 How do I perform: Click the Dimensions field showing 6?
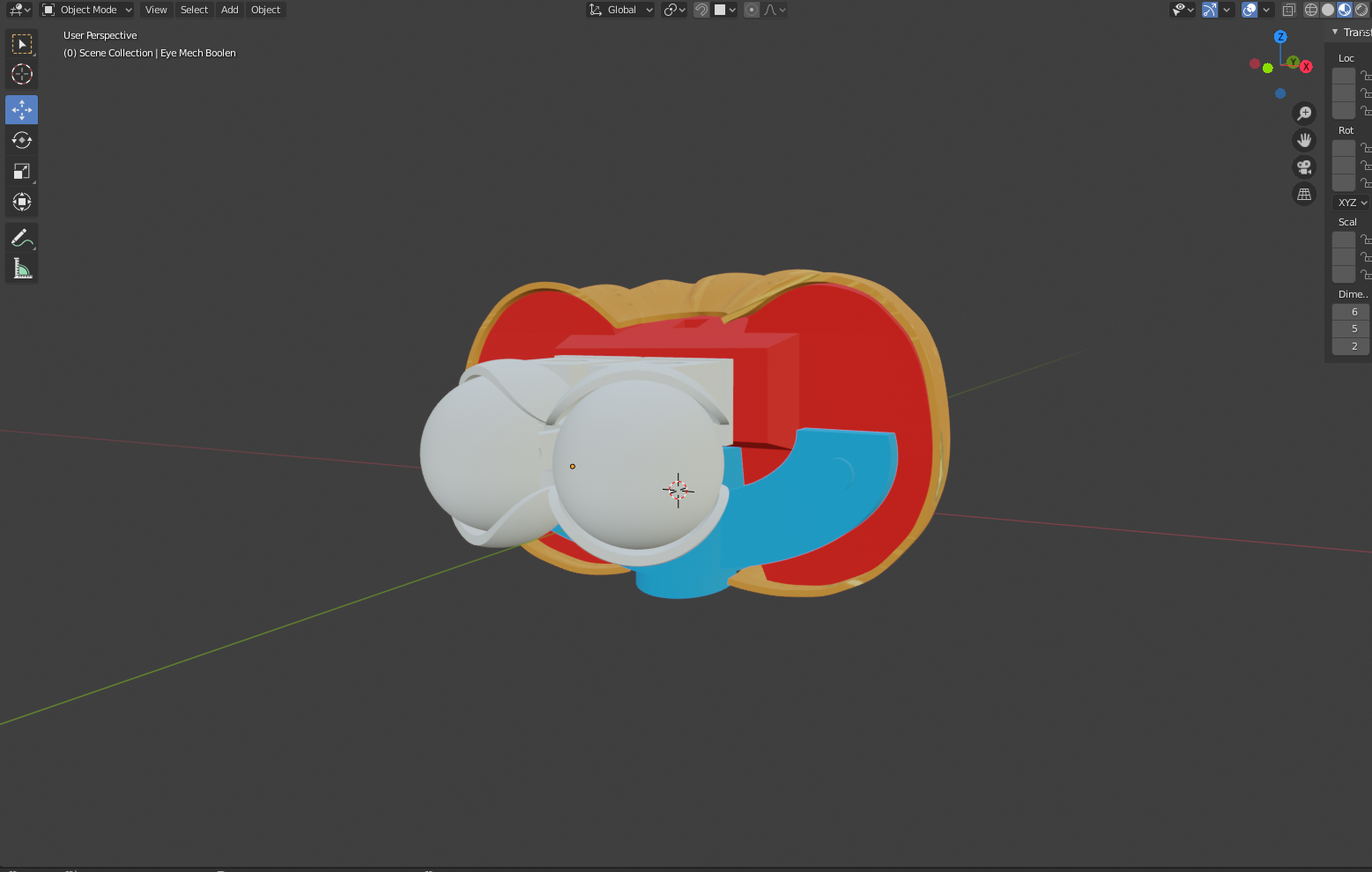[1351, 312]
